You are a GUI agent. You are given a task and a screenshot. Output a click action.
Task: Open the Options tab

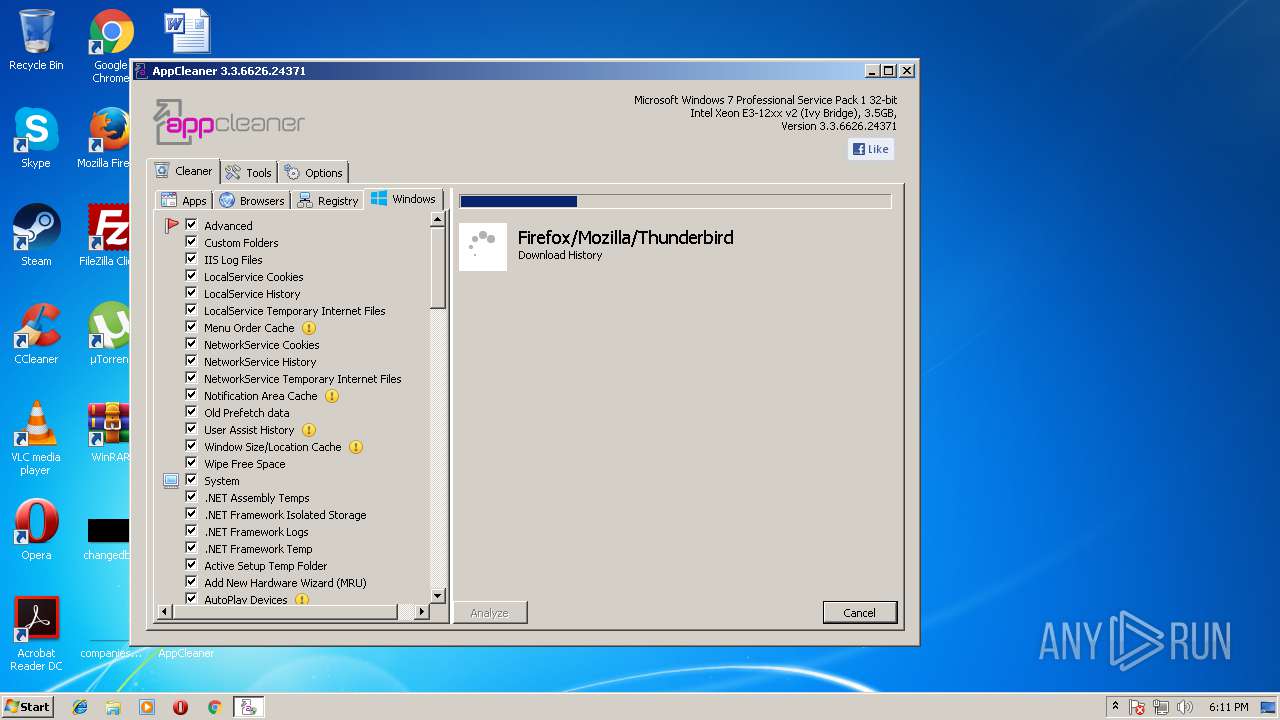coord(313,172)
